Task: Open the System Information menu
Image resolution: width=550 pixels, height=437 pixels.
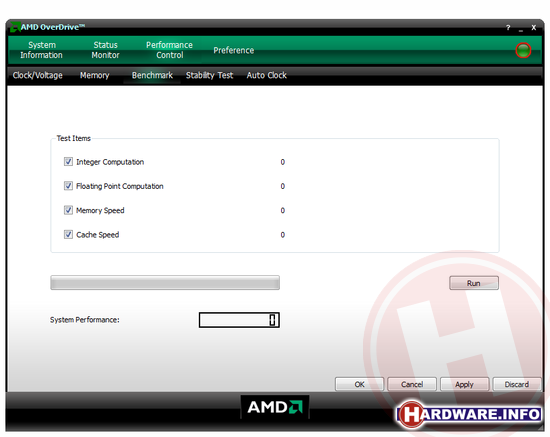Action: pos(41,50)
